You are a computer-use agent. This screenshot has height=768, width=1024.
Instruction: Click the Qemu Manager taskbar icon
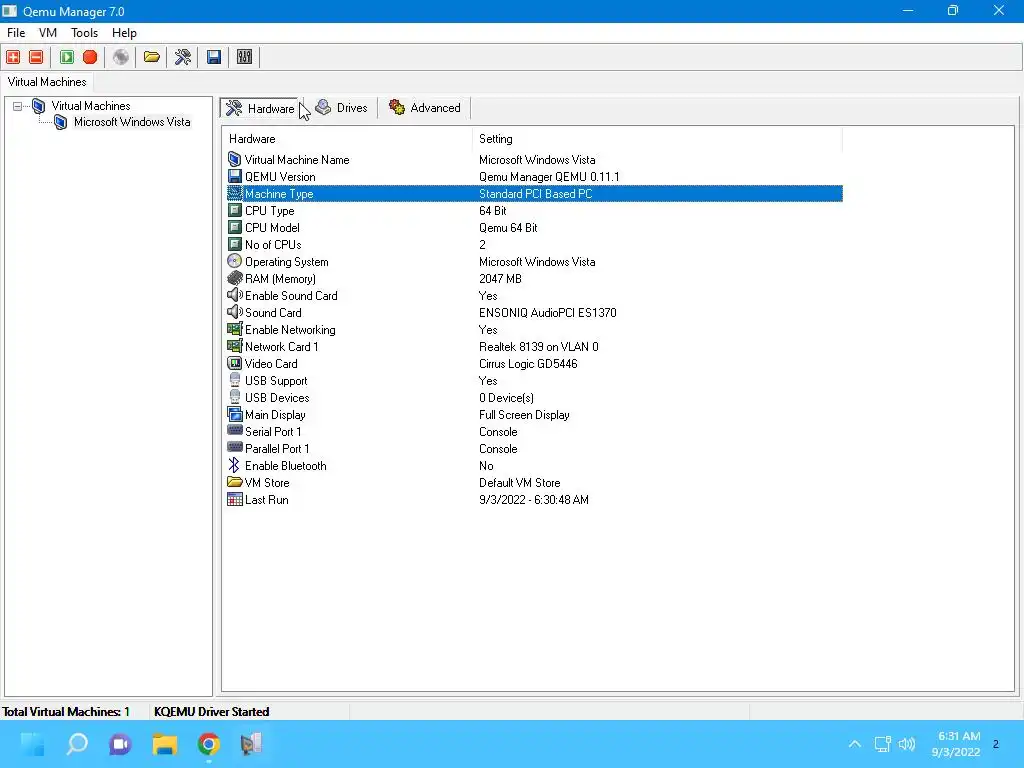(251, 744)
